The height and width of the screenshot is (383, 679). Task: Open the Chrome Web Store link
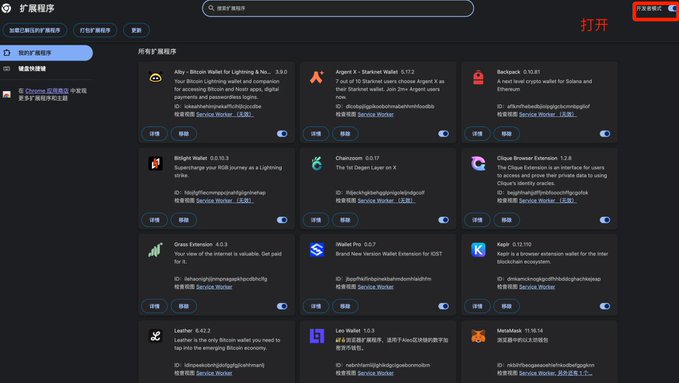click(x=47, y=91)
